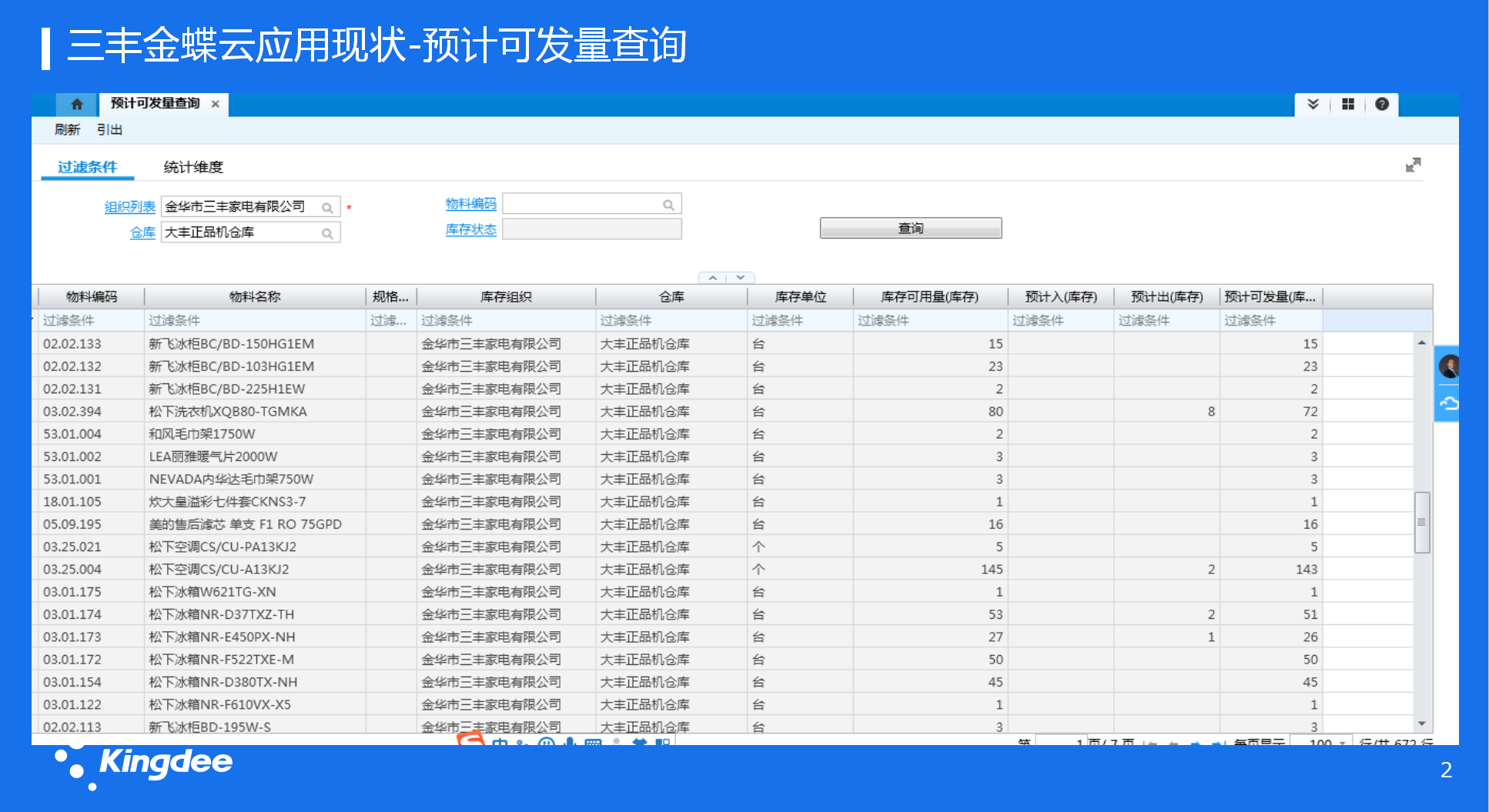
Task: Go to the home tab icon
Action: pos(76,104)
